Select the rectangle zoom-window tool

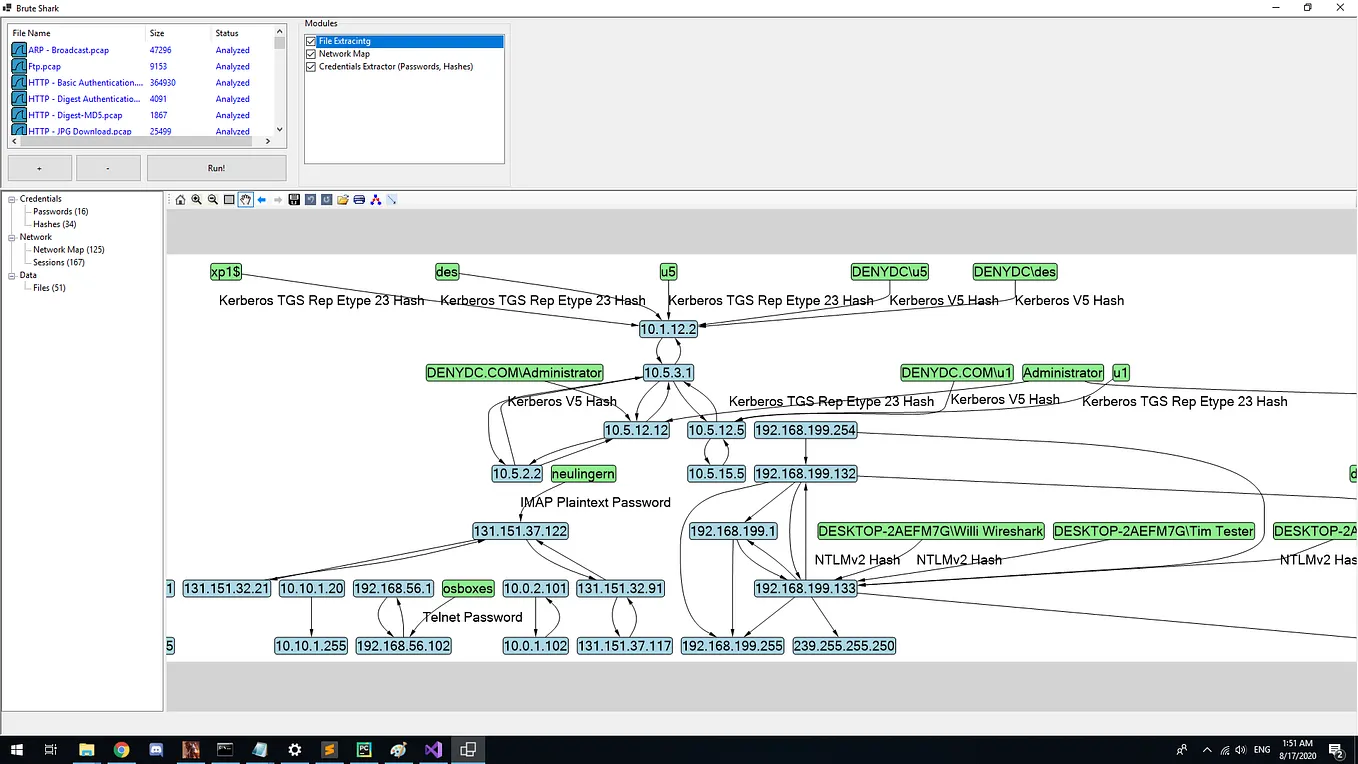229,200
